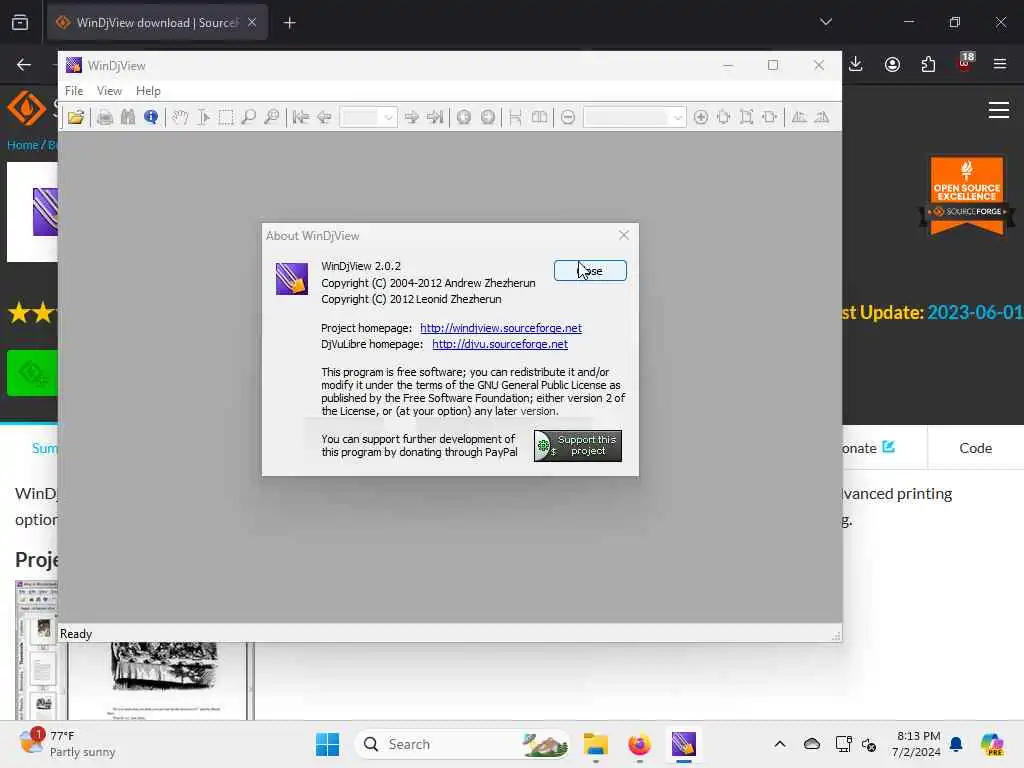This screenshot has width=1024, height=768.
Task: Show hidden system tray icons
Action: tap(780, 744)
